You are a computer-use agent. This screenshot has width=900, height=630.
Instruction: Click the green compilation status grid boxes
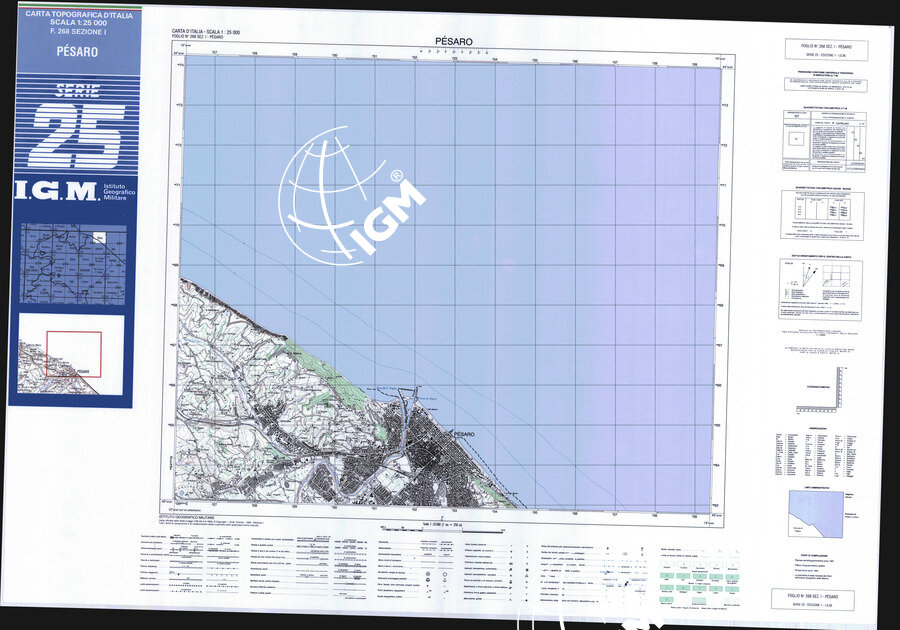tap(696, 583)
